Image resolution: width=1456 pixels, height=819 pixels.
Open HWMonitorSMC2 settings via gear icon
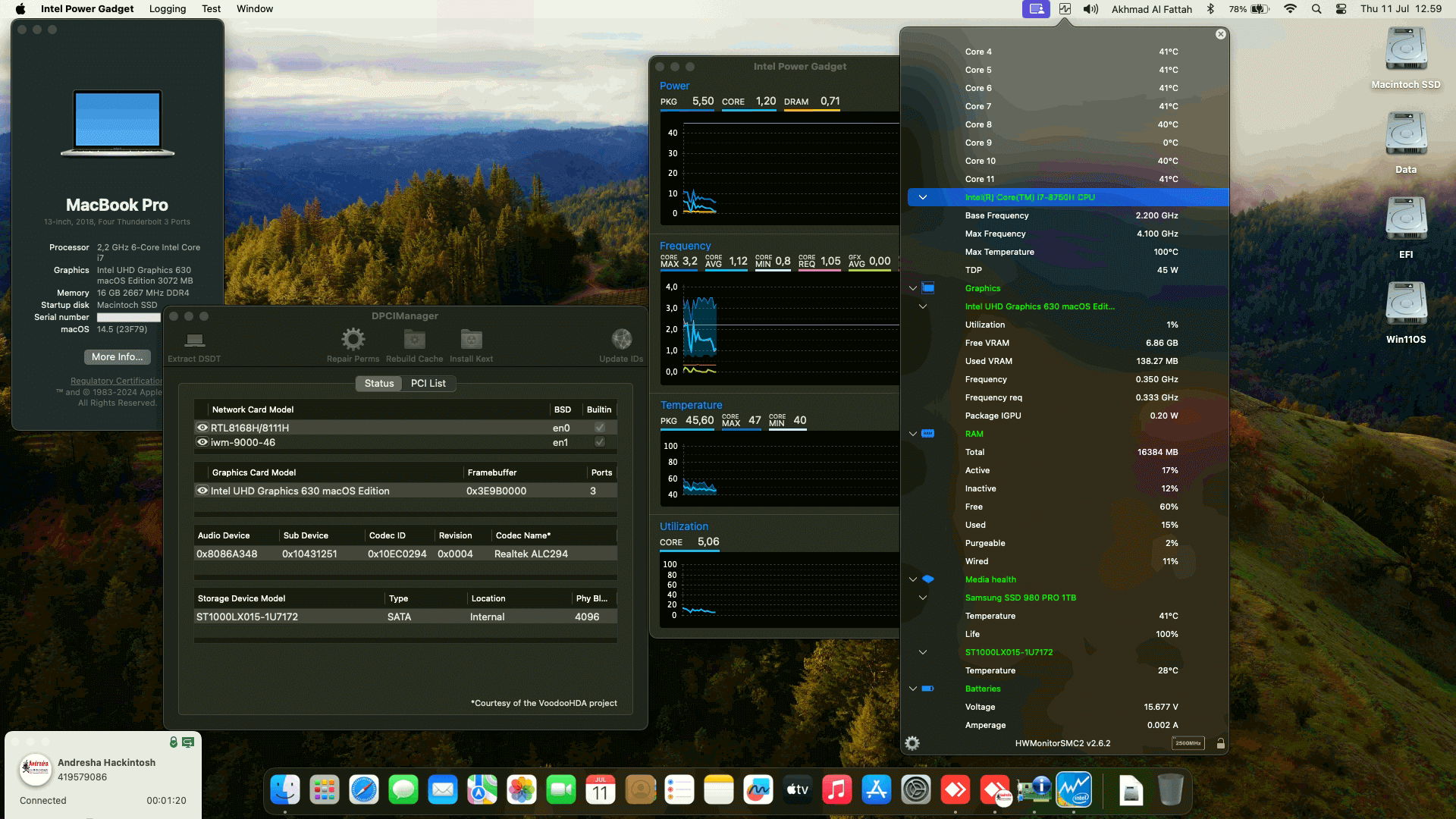click(912, 743)
